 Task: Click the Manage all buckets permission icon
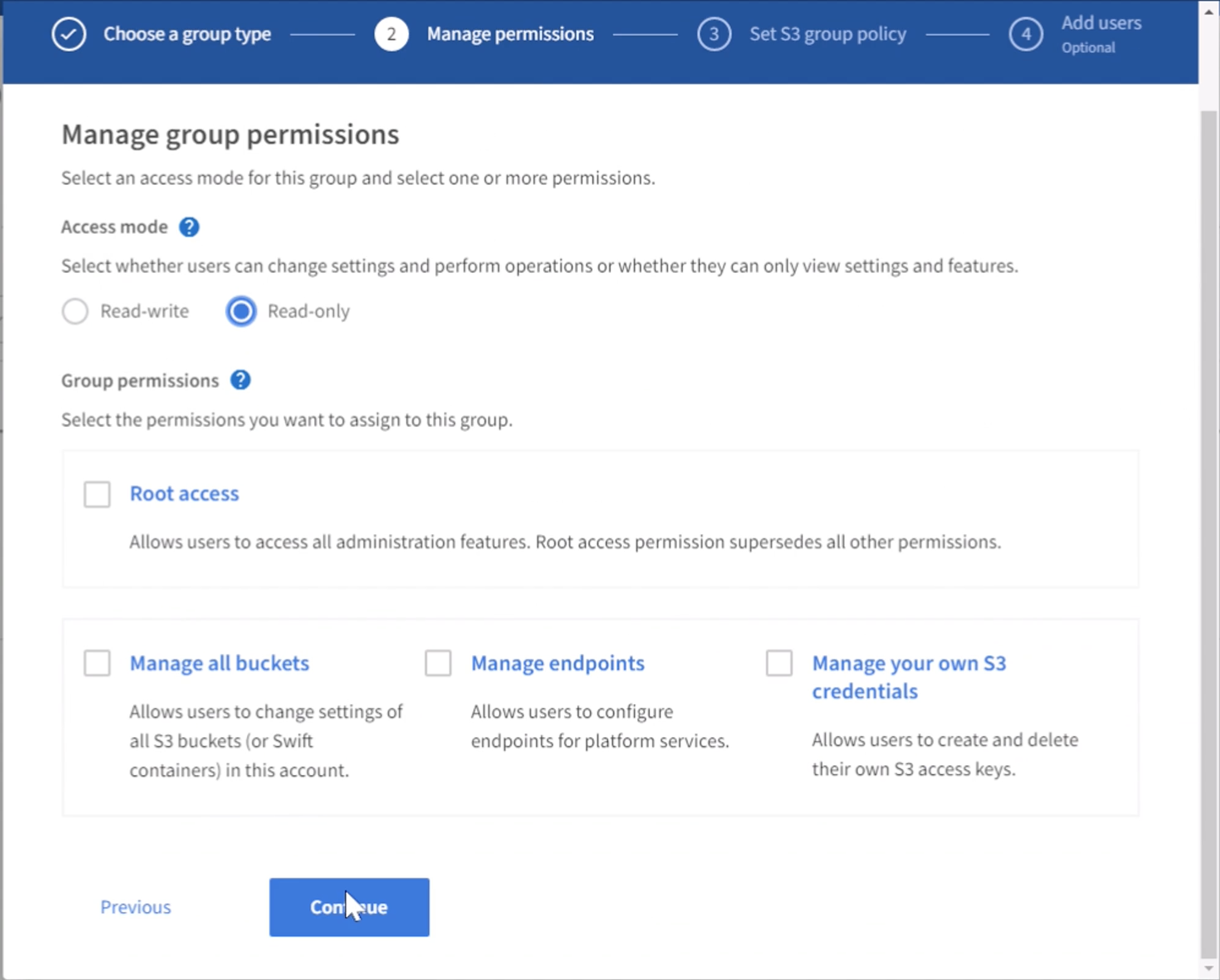[96, 662]
